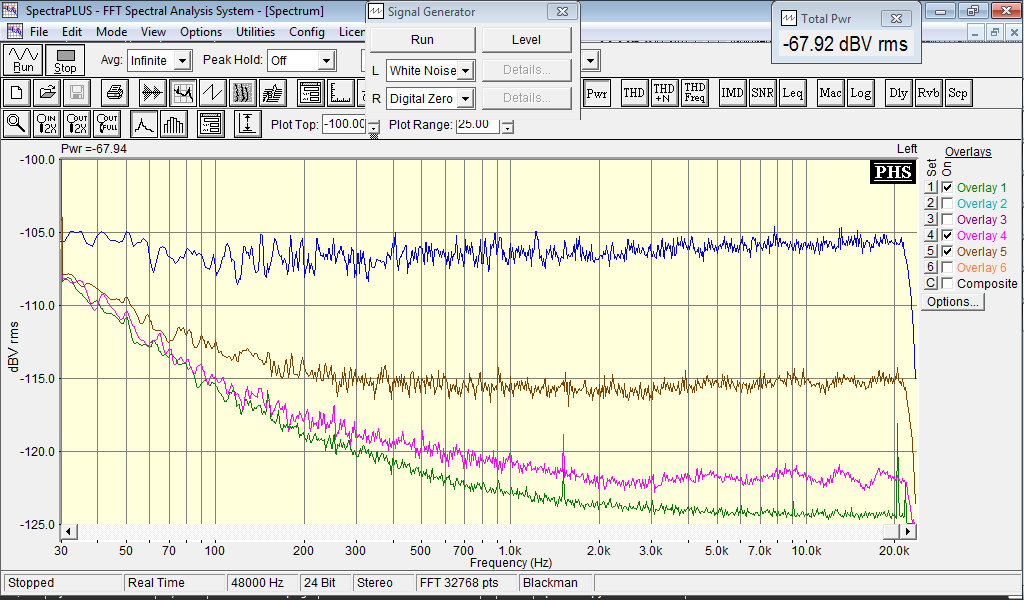Enable the Overlay 6 checkbox
The height and width of the screenshot is (600, 1024).
tap(948, 268)
